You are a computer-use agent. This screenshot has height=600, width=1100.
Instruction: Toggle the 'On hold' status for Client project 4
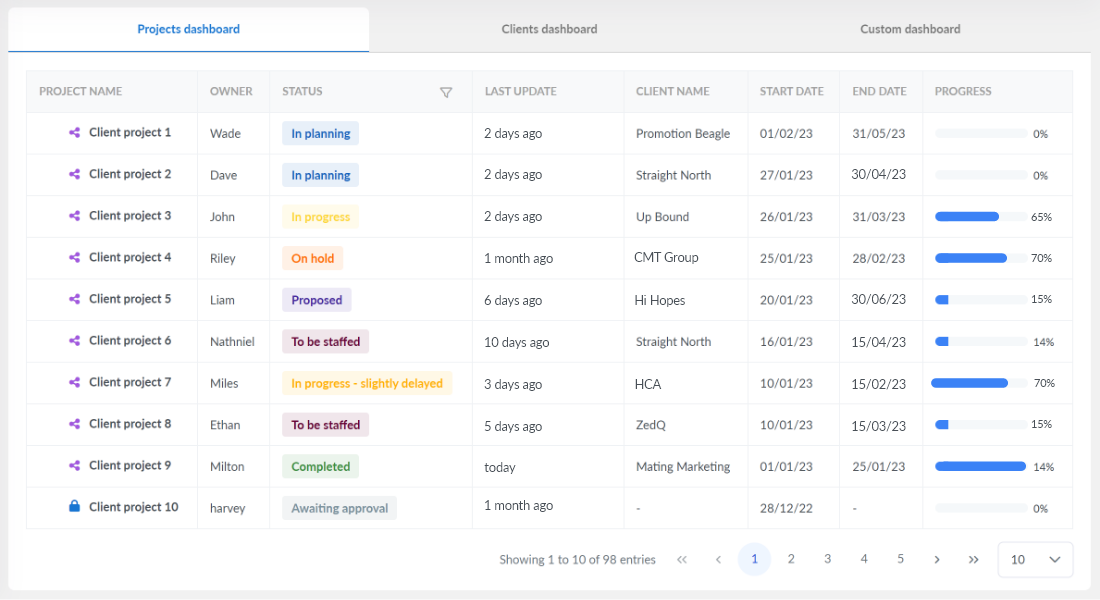[312, 257]
